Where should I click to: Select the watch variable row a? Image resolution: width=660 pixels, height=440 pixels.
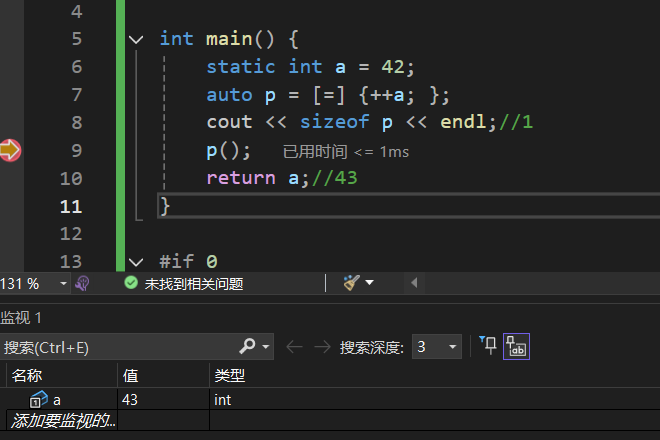[57, 399]
